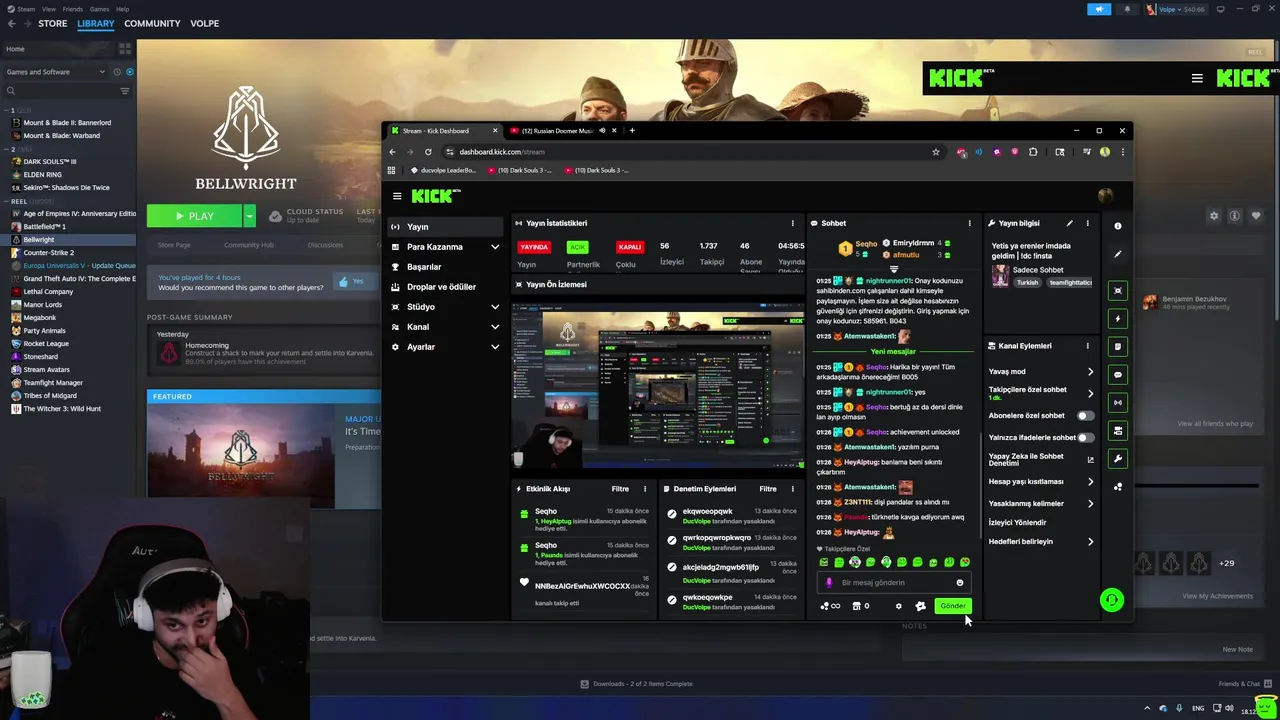Open Sohbet panel three-dot menu
Screen dimensions: 1280x720
pyautogui.click(x=969, y=223)
